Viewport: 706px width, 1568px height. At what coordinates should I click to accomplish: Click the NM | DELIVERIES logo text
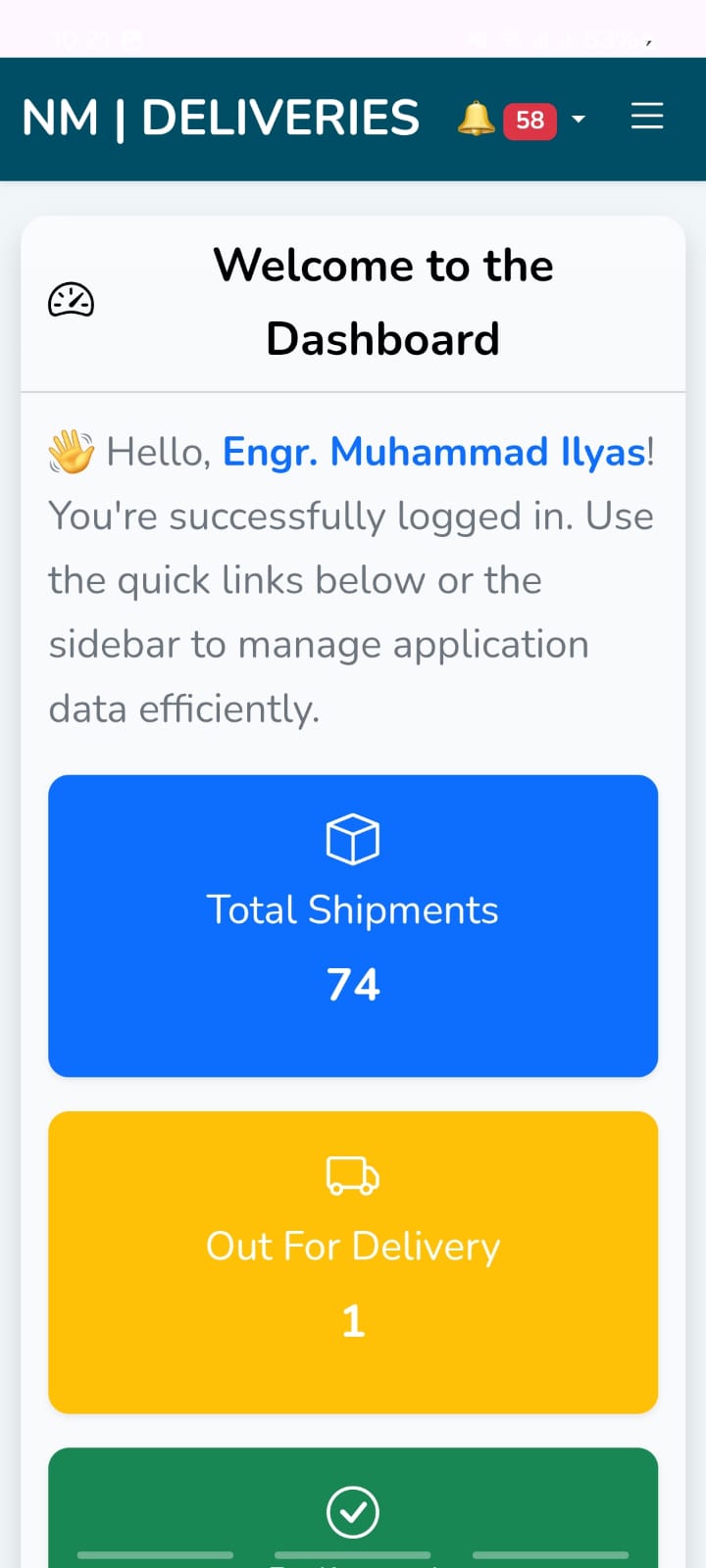point(221,117)
